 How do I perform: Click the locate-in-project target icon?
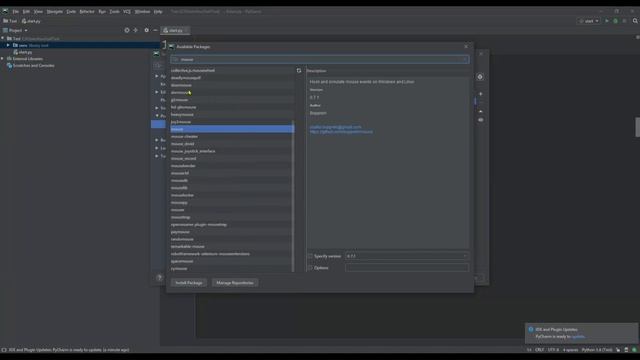pyautogui.click(x=127, y=30)
